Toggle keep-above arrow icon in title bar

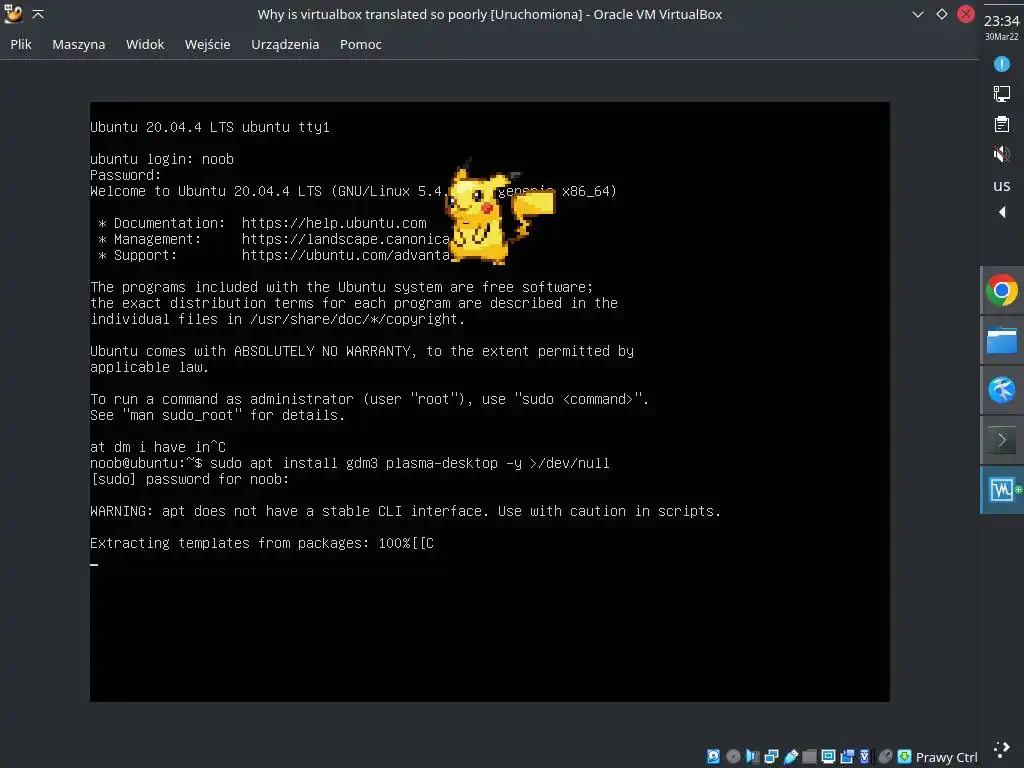(38, 14)
